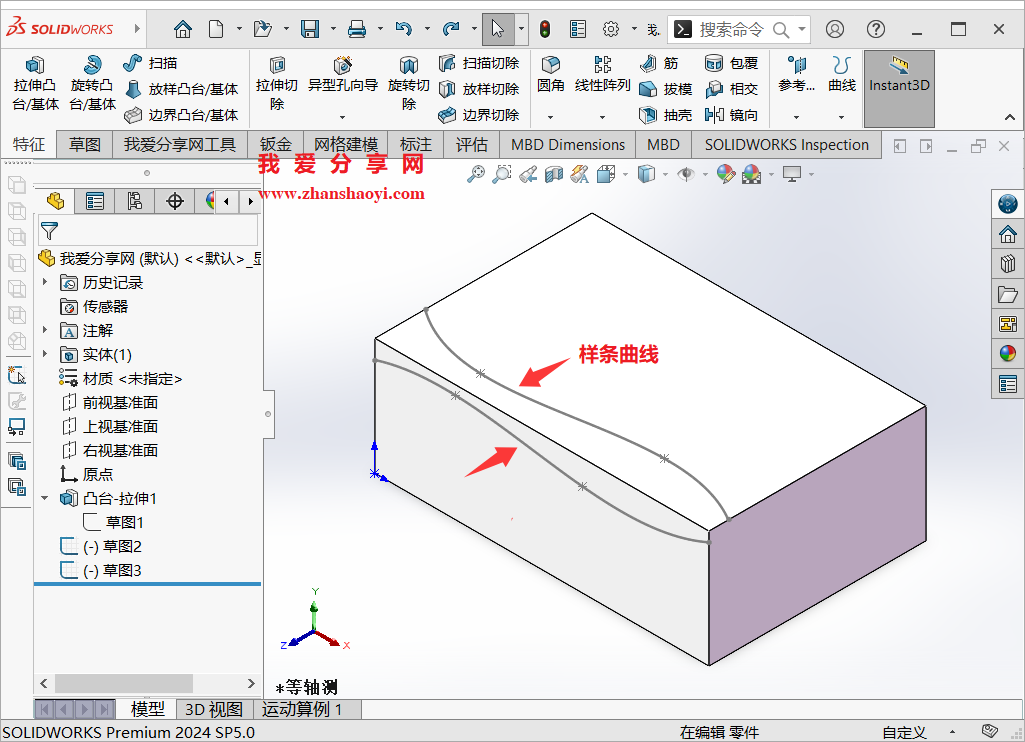Open the Help question mark button

[x=875, y=29]
